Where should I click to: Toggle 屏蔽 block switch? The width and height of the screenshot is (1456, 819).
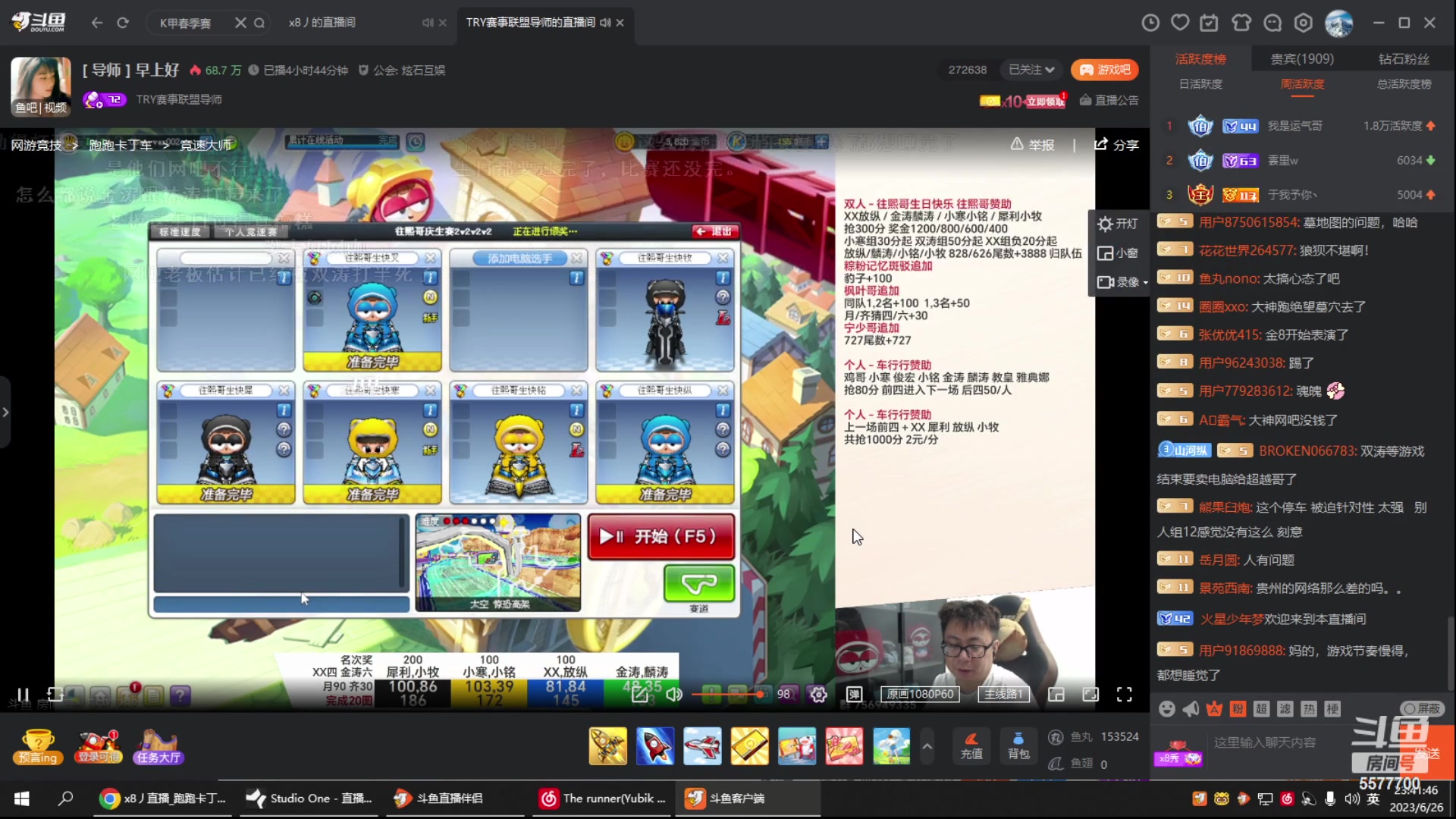click(1422, 708)
